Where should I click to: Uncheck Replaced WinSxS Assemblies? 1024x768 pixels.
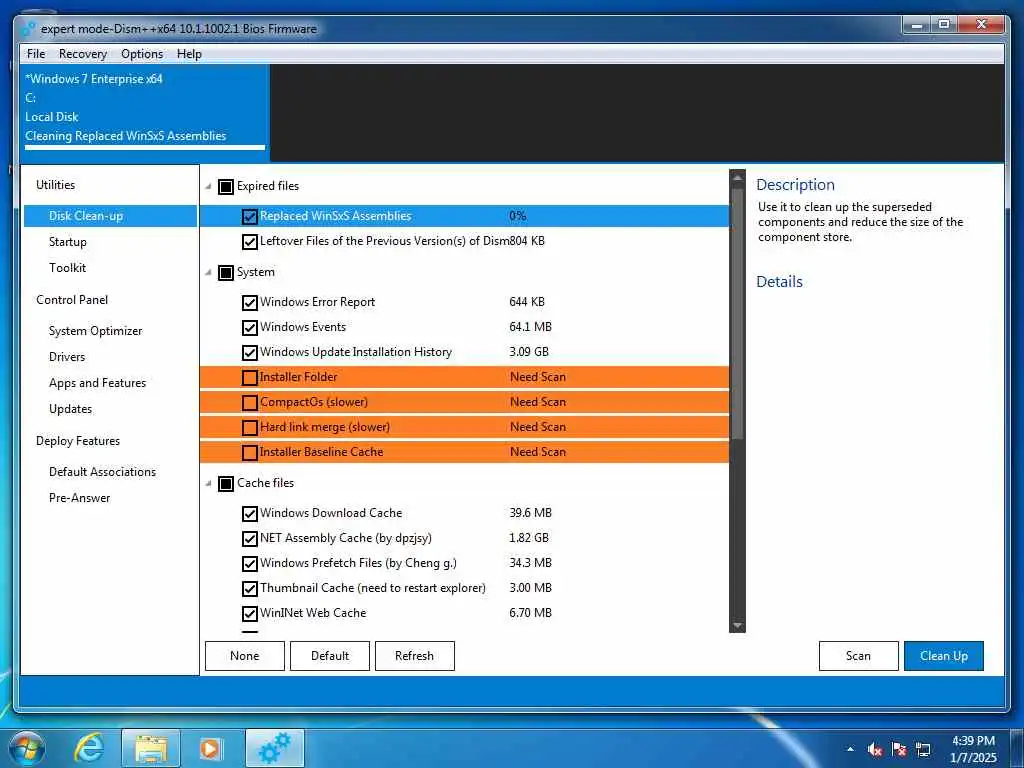point(249,216)
